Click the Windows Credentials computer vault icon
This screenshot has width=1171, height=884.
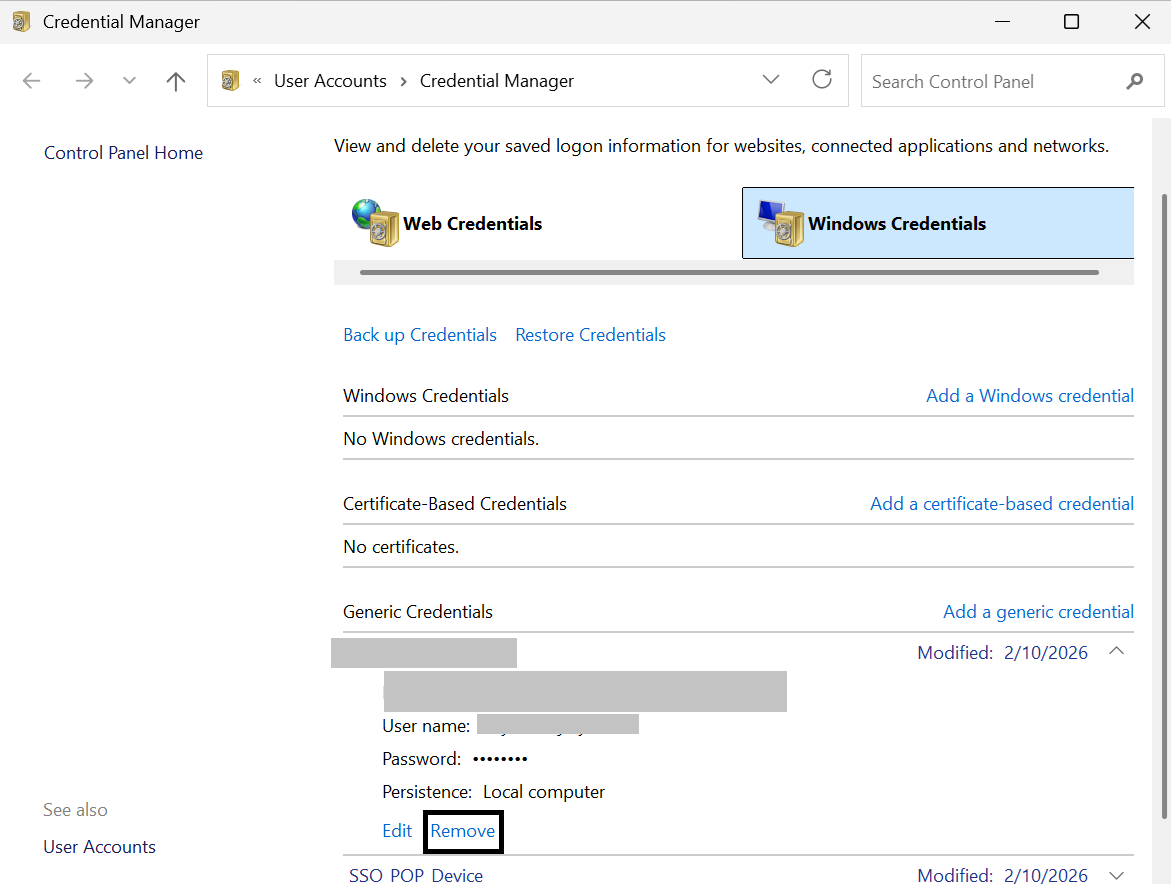click(780, 222)
